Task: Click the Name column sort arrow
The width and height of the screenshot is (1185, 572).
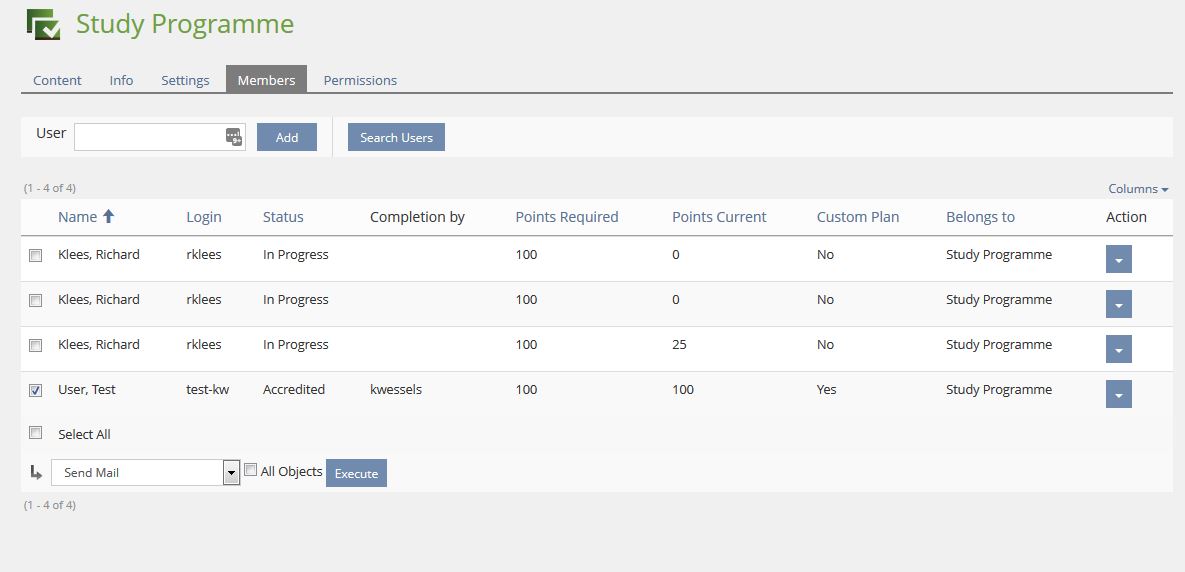Action: (x=109, y=216)
